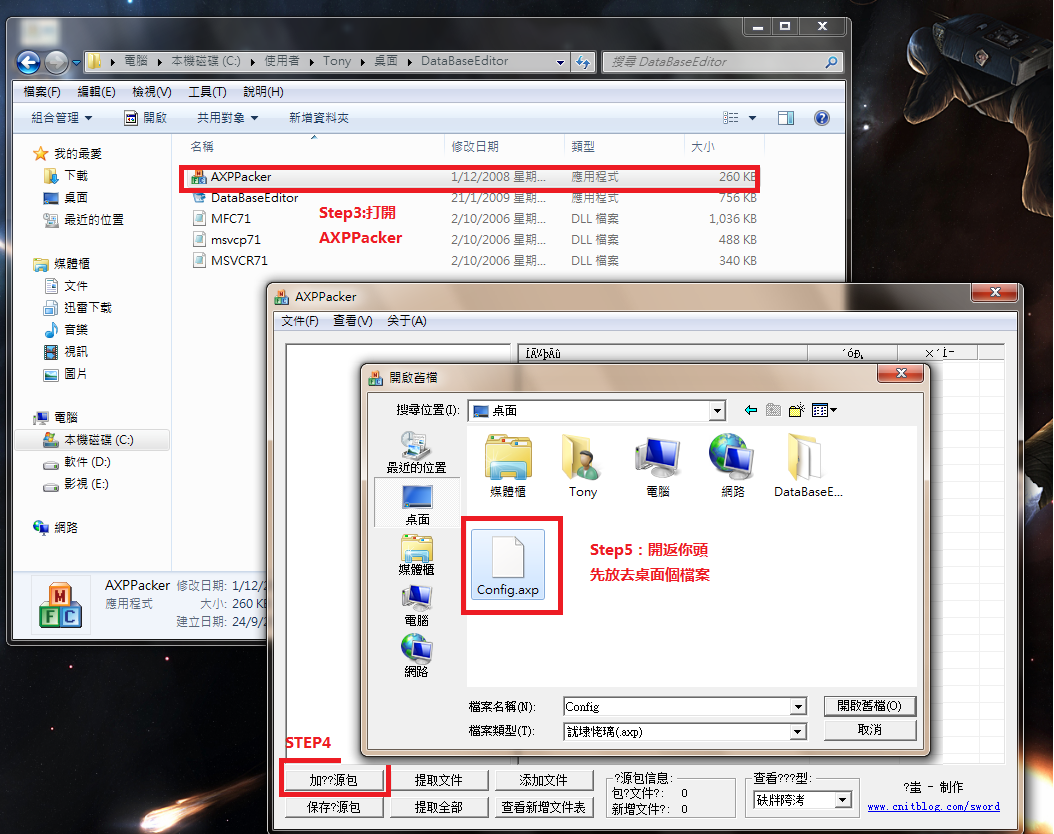Open 檔案(F) menu in Explorer
This screenshot has width=1054, height=834.
pos(42,92)
